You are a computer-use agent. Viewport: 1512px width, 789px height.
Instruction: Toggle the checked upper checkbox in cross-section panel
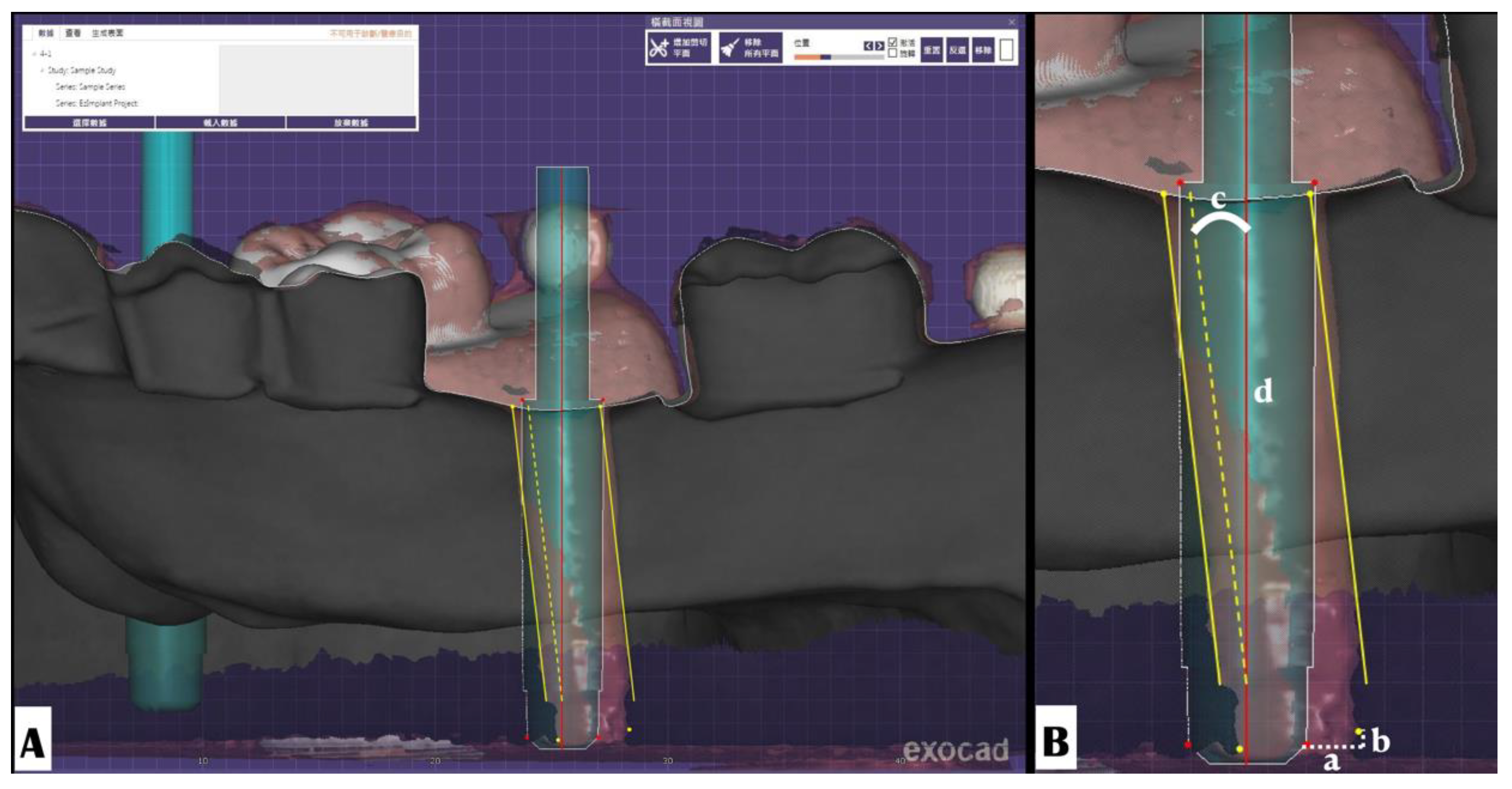[x=893, y=42]
